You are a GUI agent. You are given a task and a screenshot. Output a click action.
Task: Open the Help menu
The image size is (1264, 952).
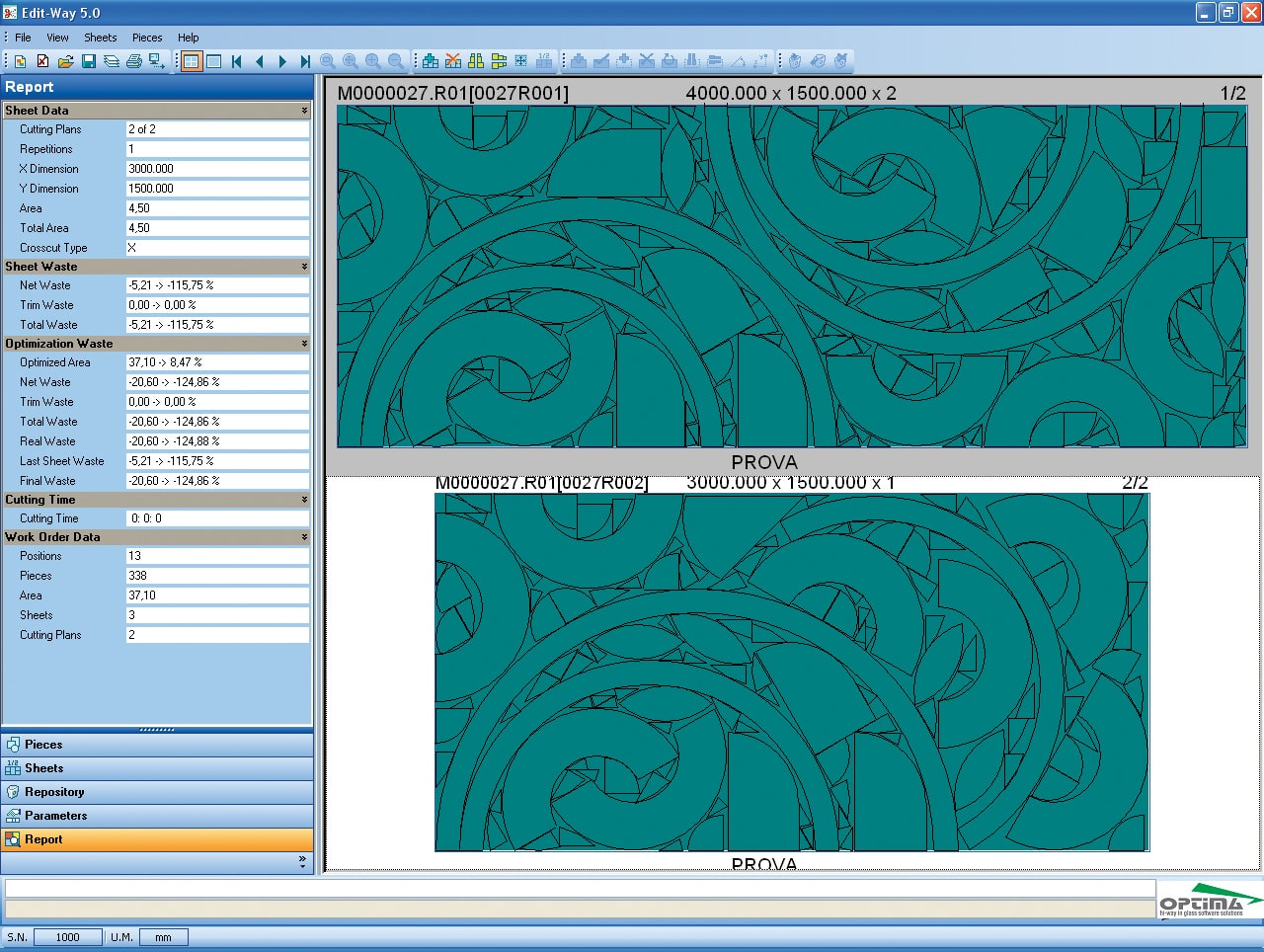(189, 38)
